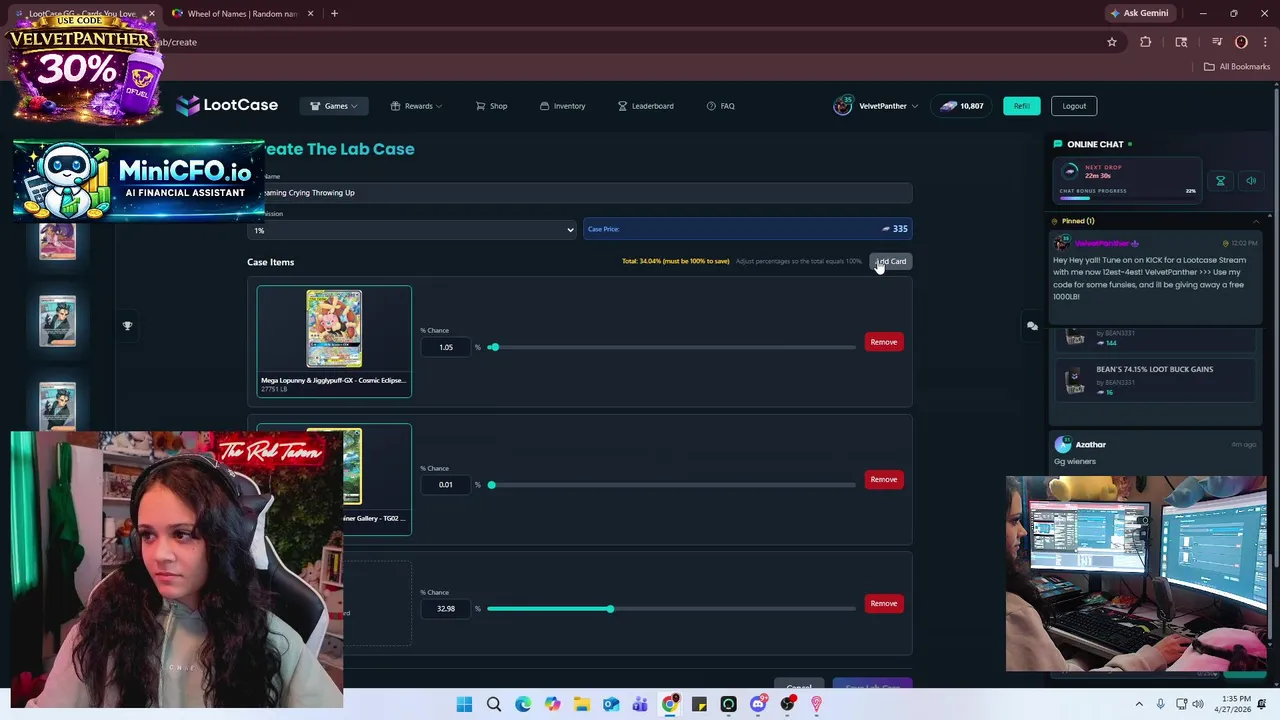The height and width of the screenshot is (720, 1280).
Task: View the Leaderboard
Action: (x=645, y=106)
